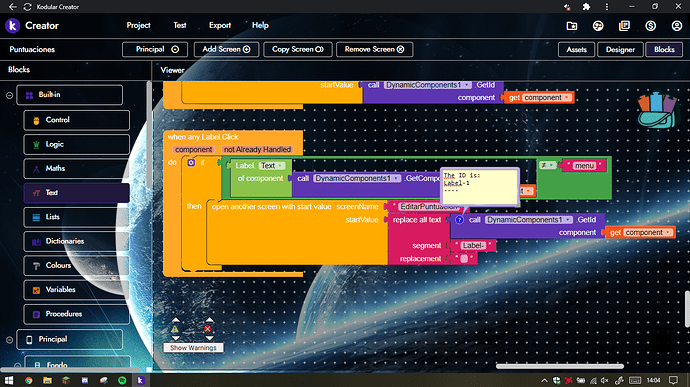The image size is (690, 387).
Task: Click the yellow warning triangle indicator
Action: [175, 329]
